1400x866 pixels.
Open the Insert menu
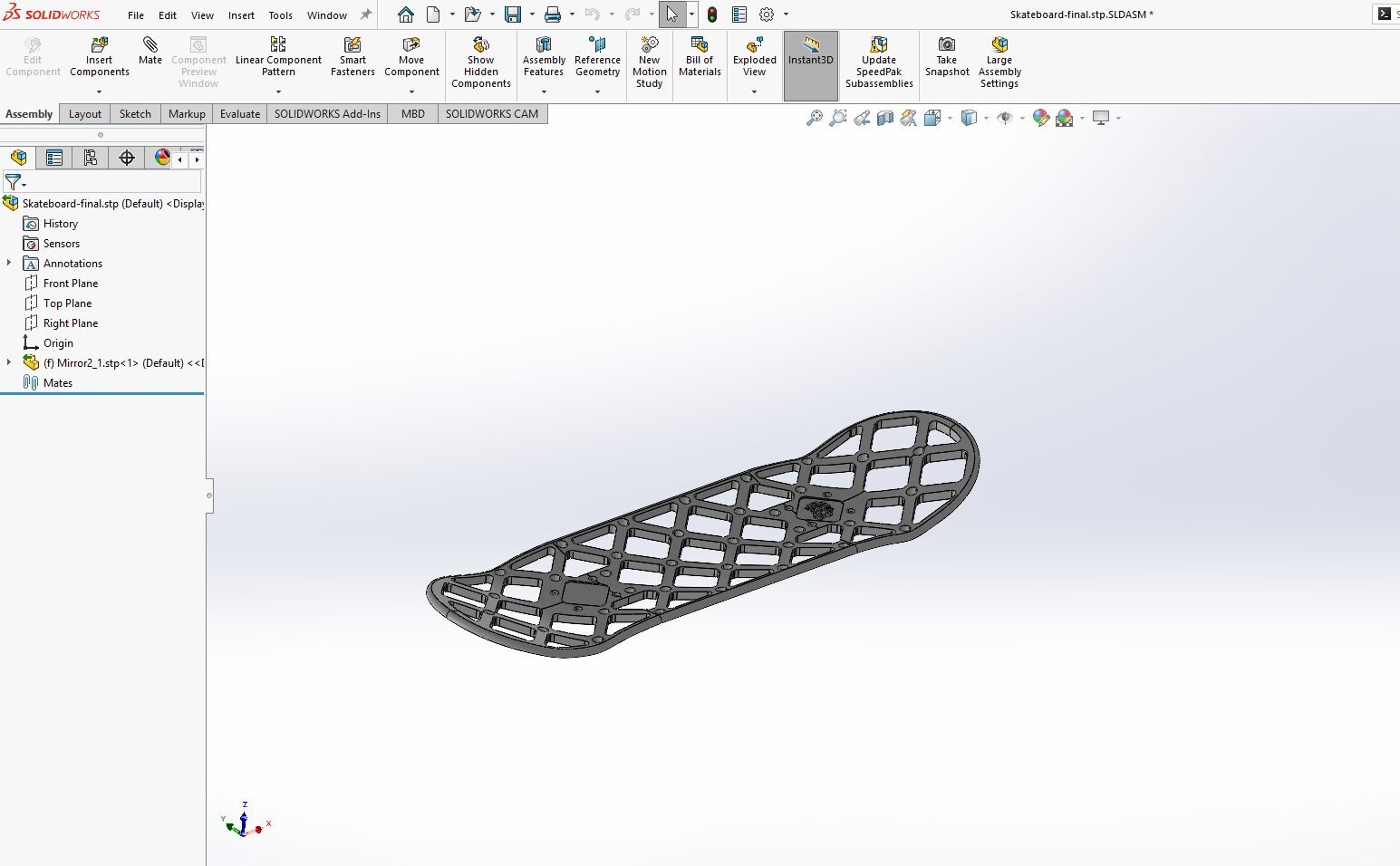241,15
